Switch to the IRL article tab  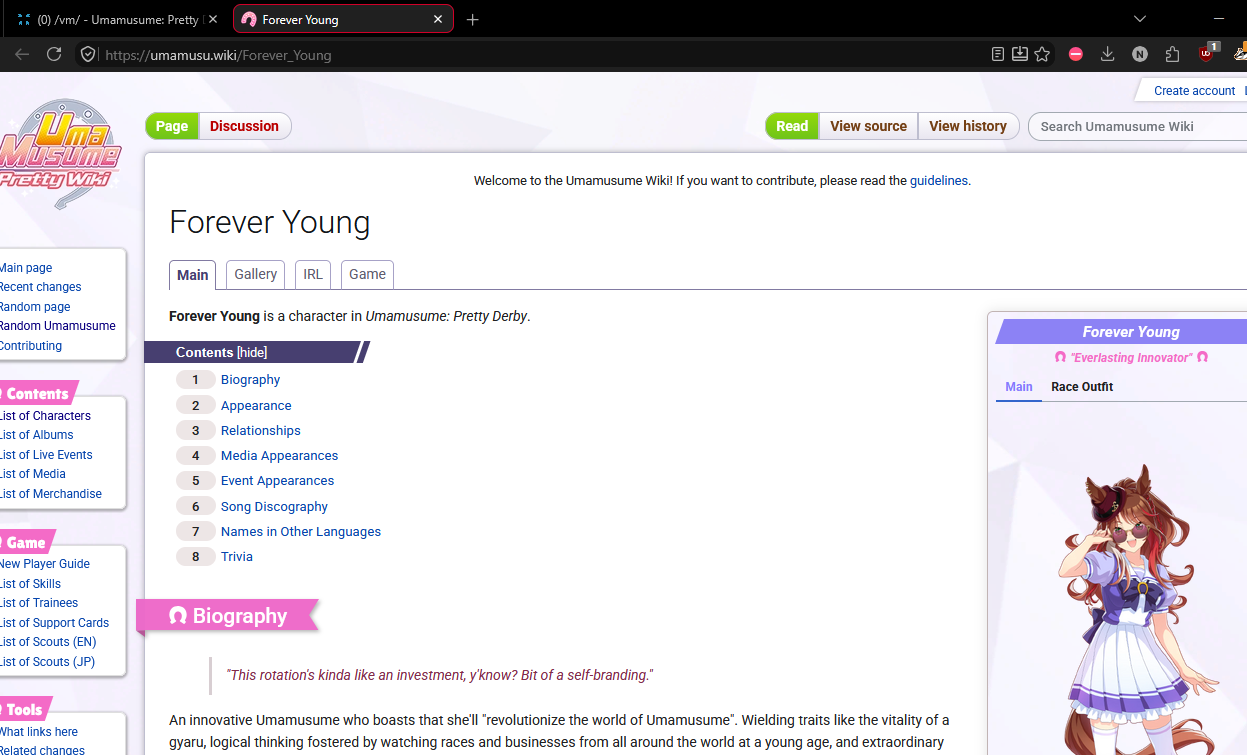tap(313, 274)
